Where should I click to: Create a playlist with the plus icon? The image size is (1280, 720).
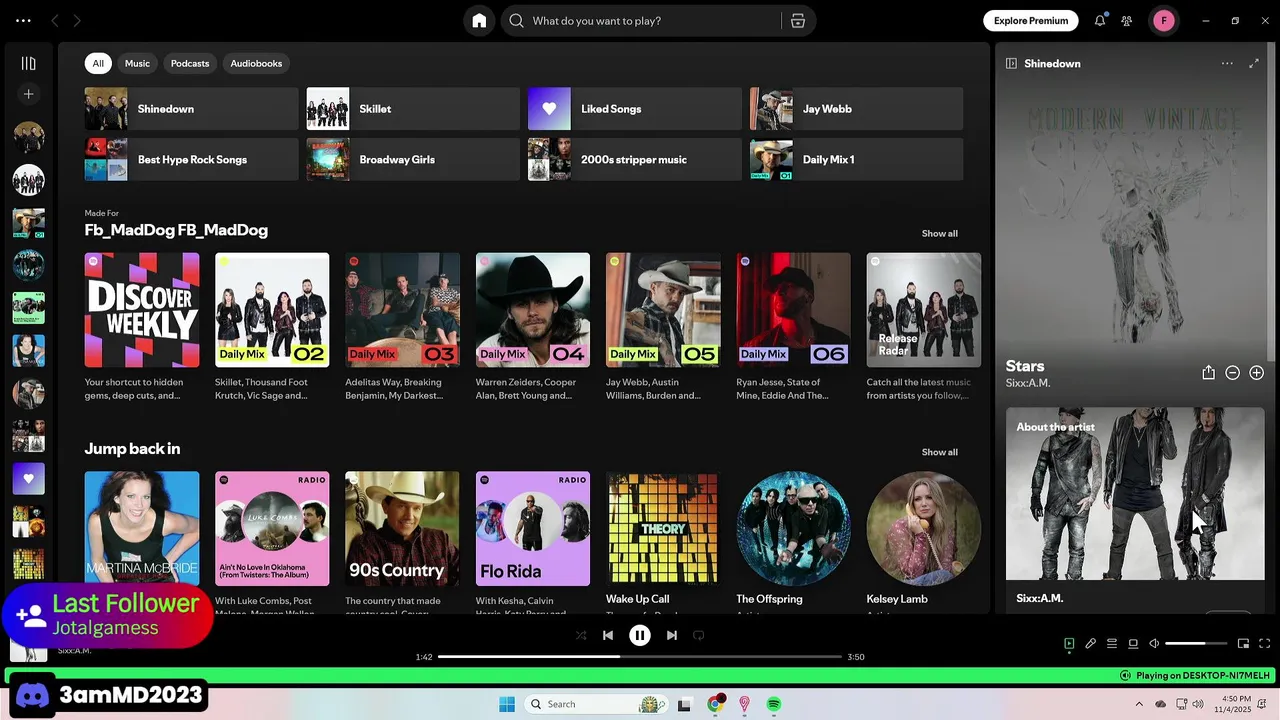(x=29, y=94)
